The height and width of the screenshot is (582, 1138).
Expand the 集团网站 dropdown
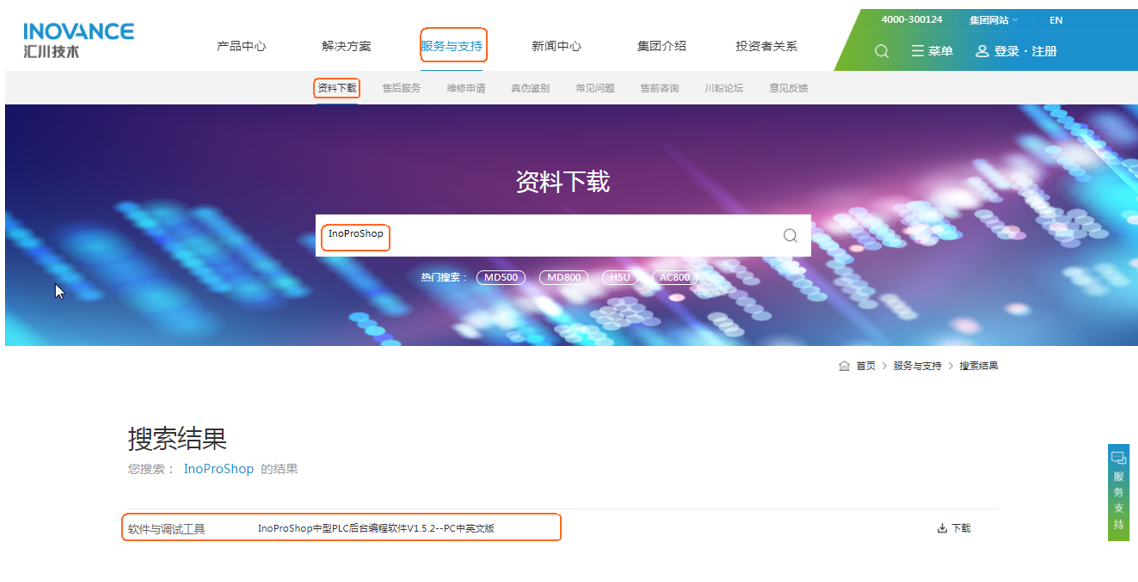coord(994,20)
